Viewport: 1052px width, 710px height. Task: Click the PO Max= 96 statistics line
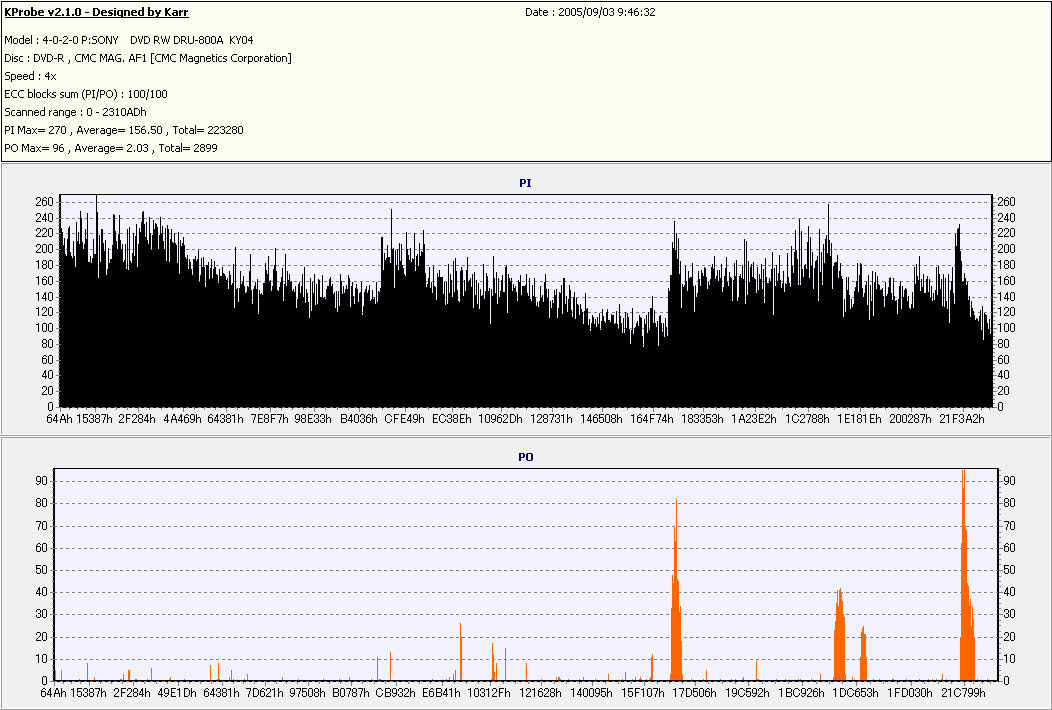pos(111,148)
